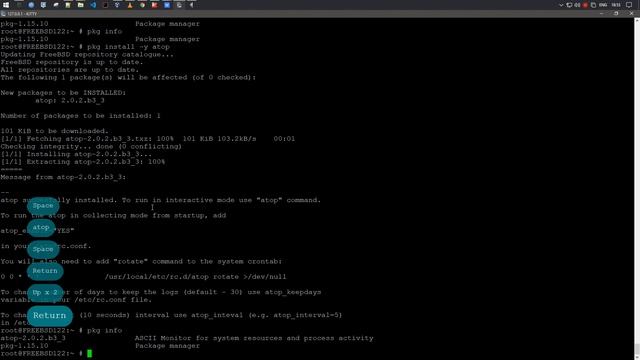
Task: Click the green cursor at the last prompt
Action: [x=89, y=353]
